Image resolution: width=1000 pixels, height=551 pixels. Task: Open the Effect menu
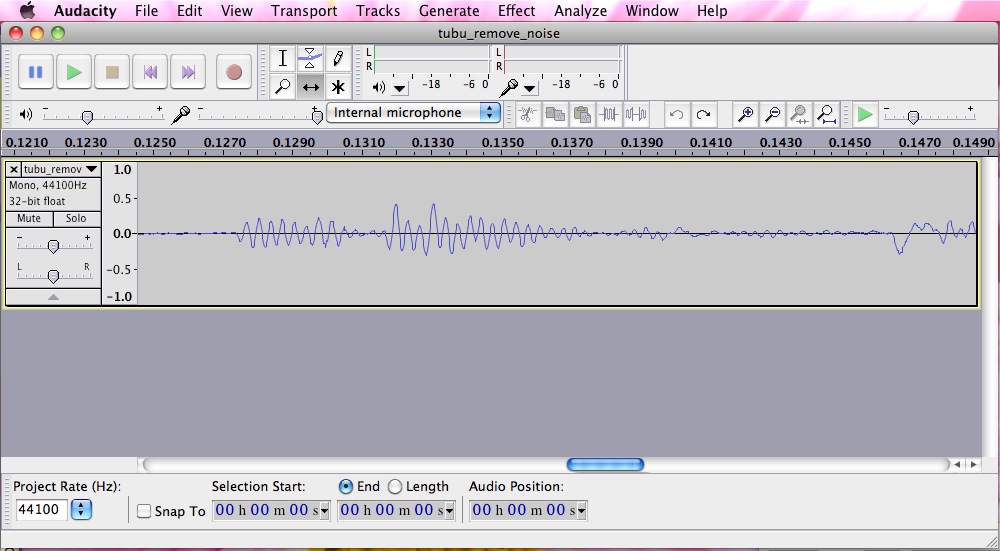517,10
